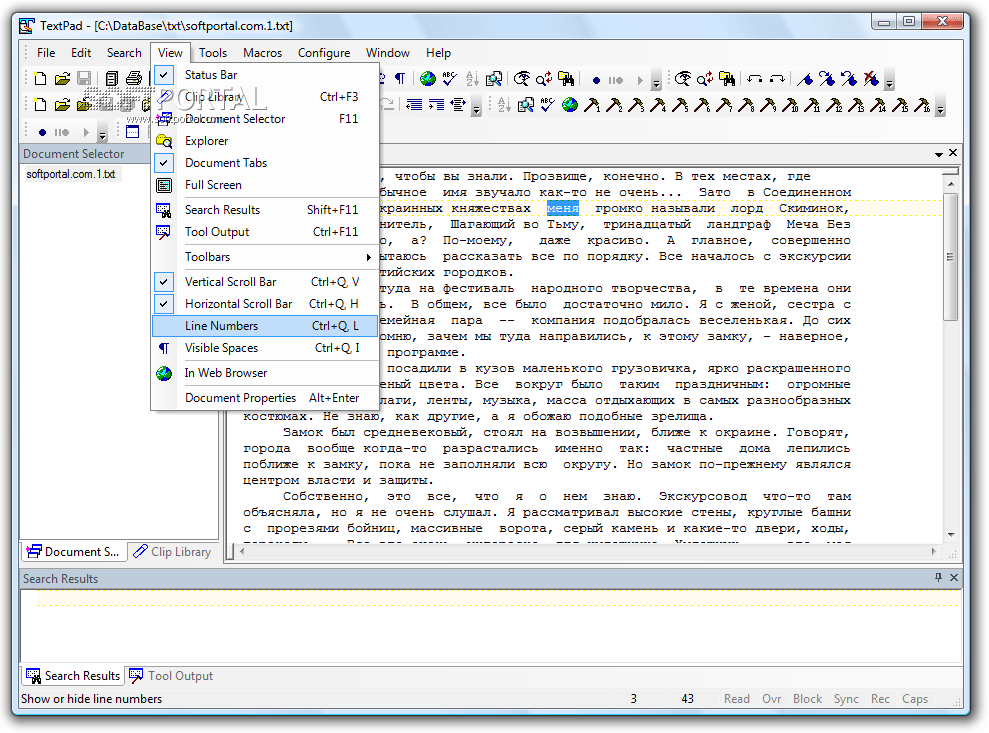Disable Horizontal Scroll Bar option
The height and width of the screenshot is (733, 989).
(x=265, y=304)
